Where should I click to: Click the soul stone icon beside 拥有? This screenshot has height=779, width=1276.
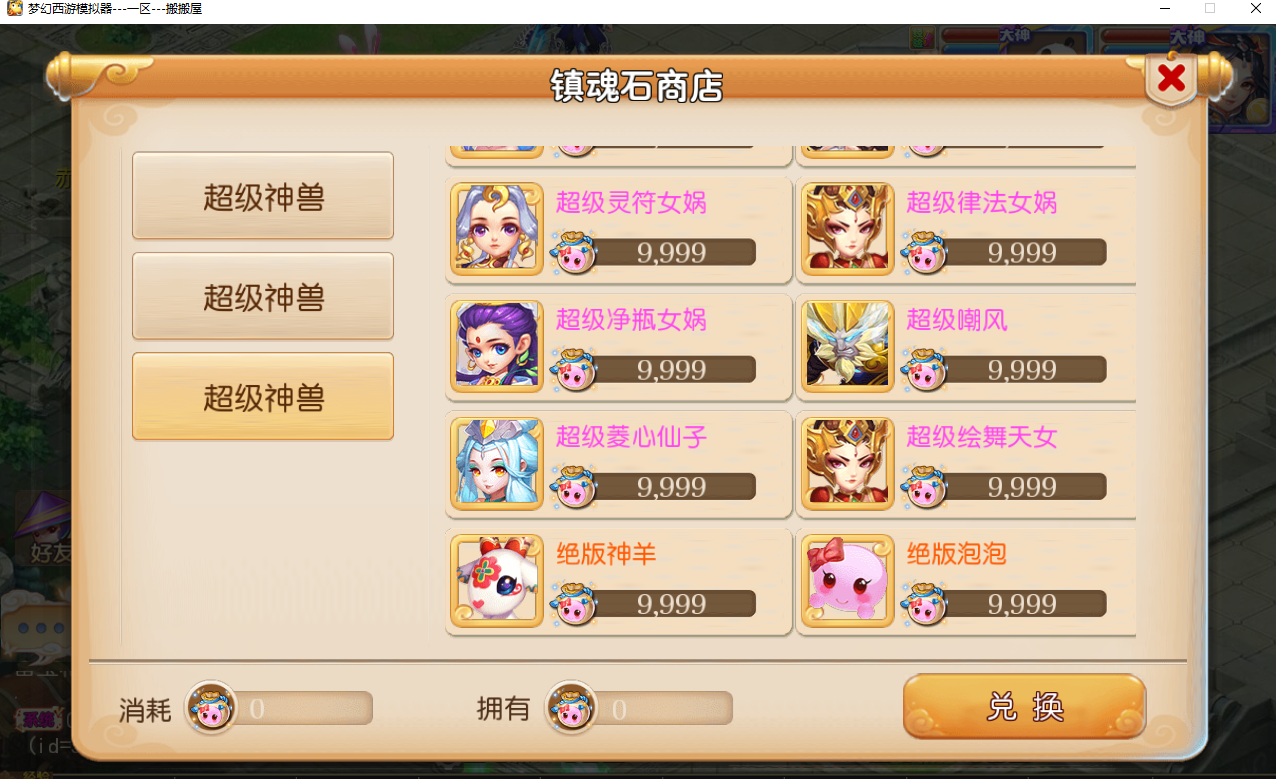tap(571, 707)
